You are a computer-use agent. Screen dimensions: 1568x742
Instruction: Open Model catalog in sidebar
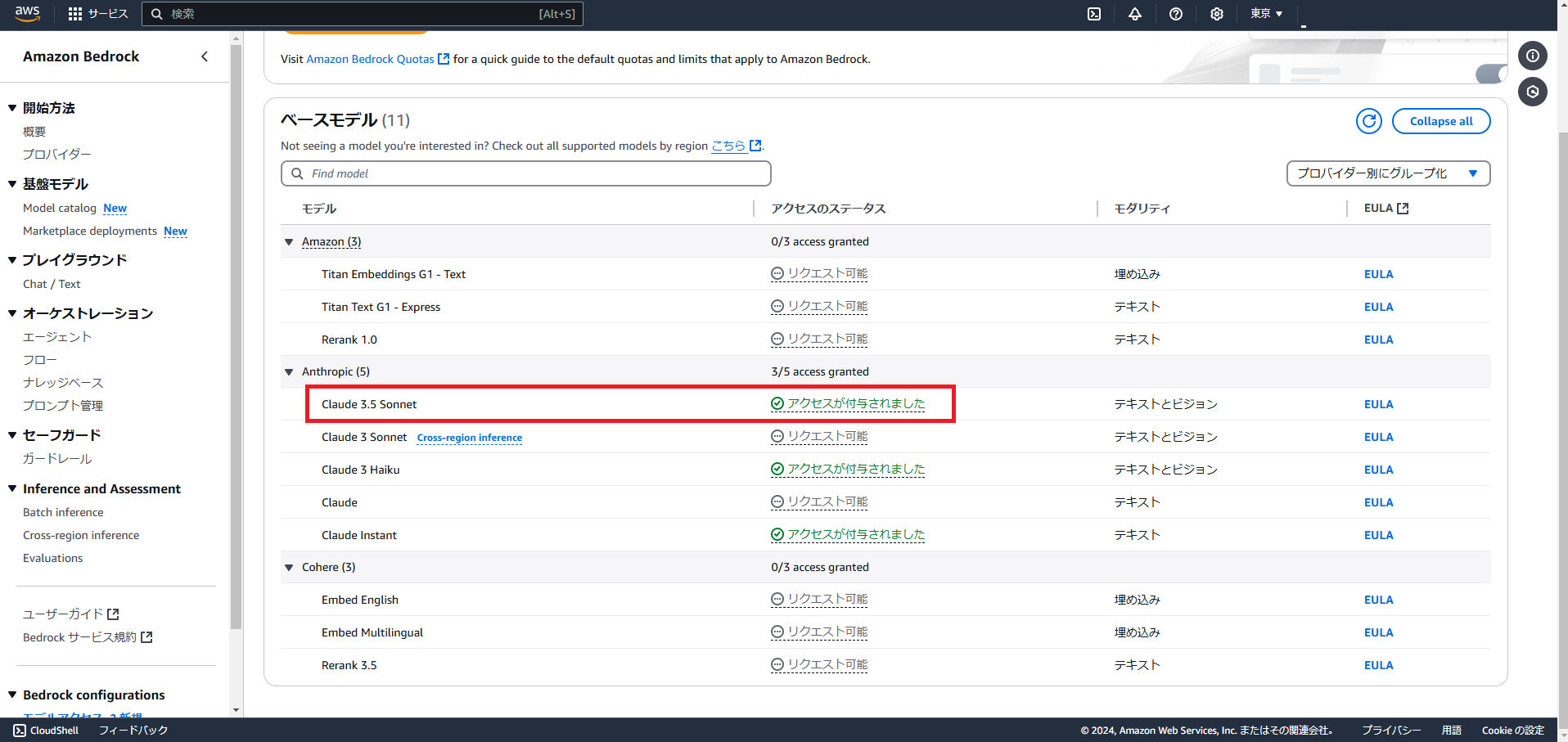(60, 208)
